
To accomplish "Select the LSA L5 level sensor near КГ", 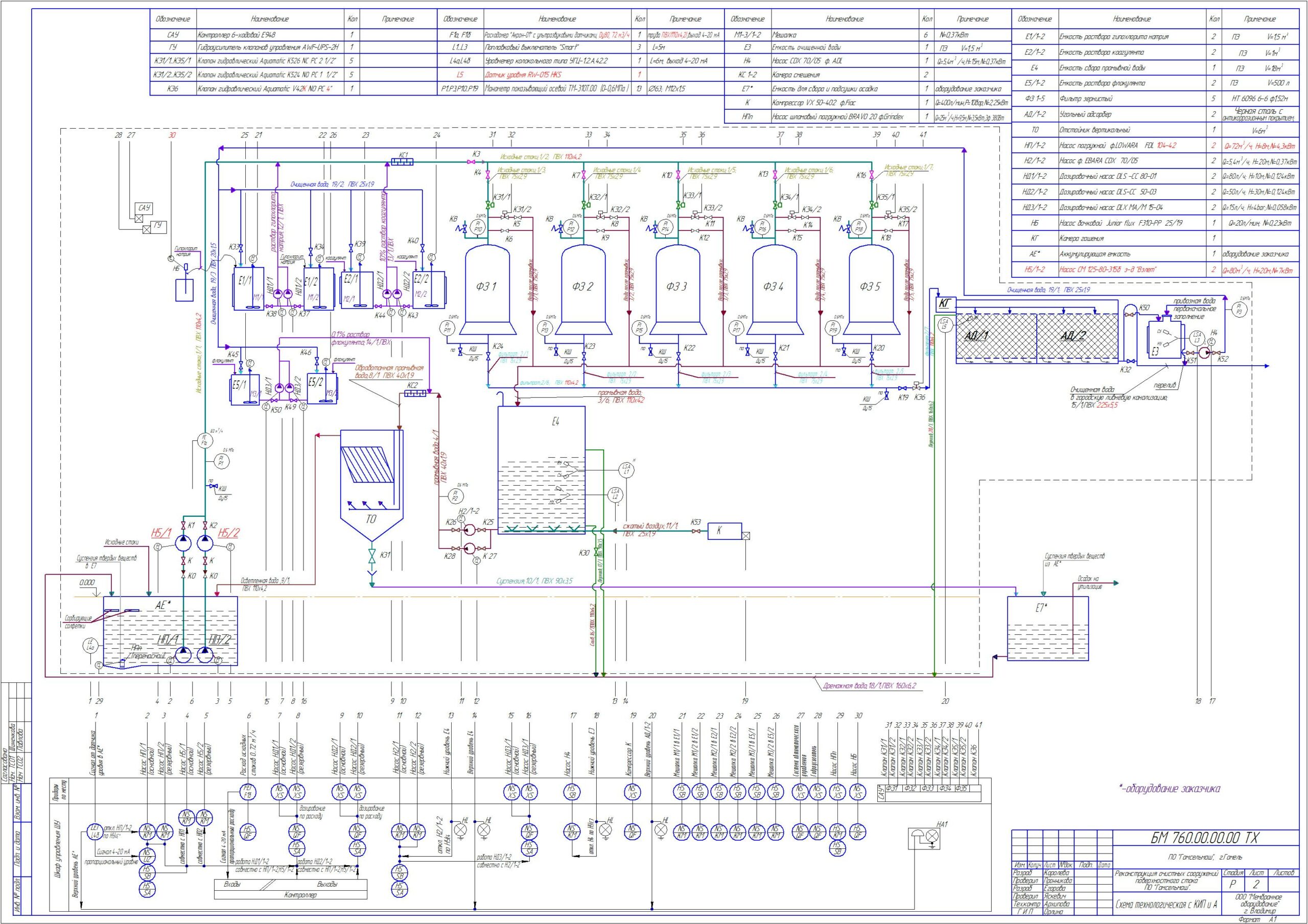I will [945, 325].
